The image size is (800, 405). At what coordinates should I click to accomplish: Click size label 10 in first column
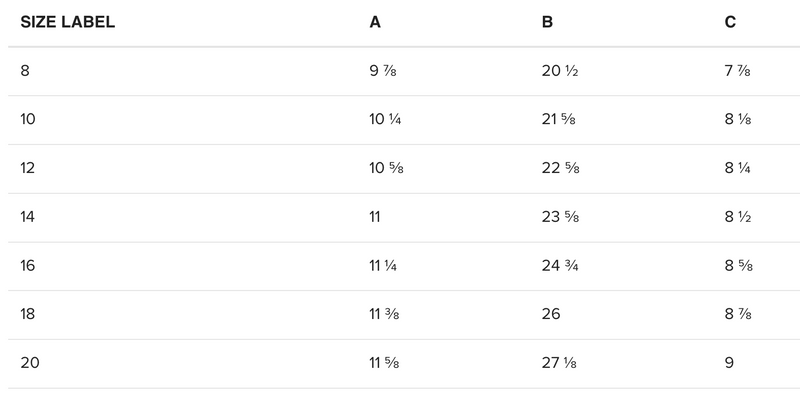pyautogui.click(x=28, y=120)
